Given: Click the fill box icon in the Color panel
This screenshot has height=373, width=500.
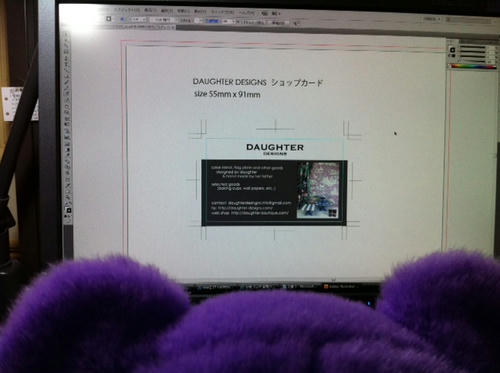Looking at the screenshot, I should [x=452, y=50].
